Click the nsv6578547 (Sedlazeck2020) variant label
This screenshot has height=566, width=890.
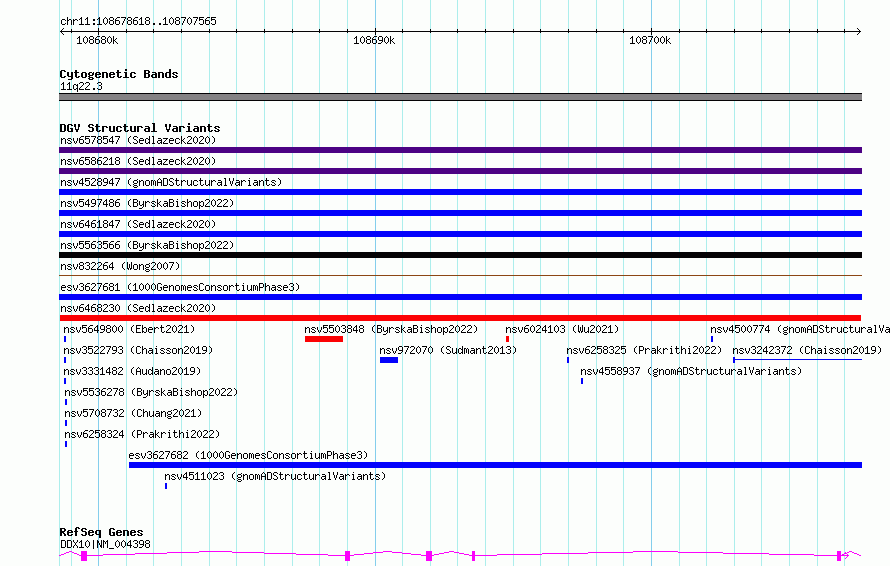click(x=138, y=140)
